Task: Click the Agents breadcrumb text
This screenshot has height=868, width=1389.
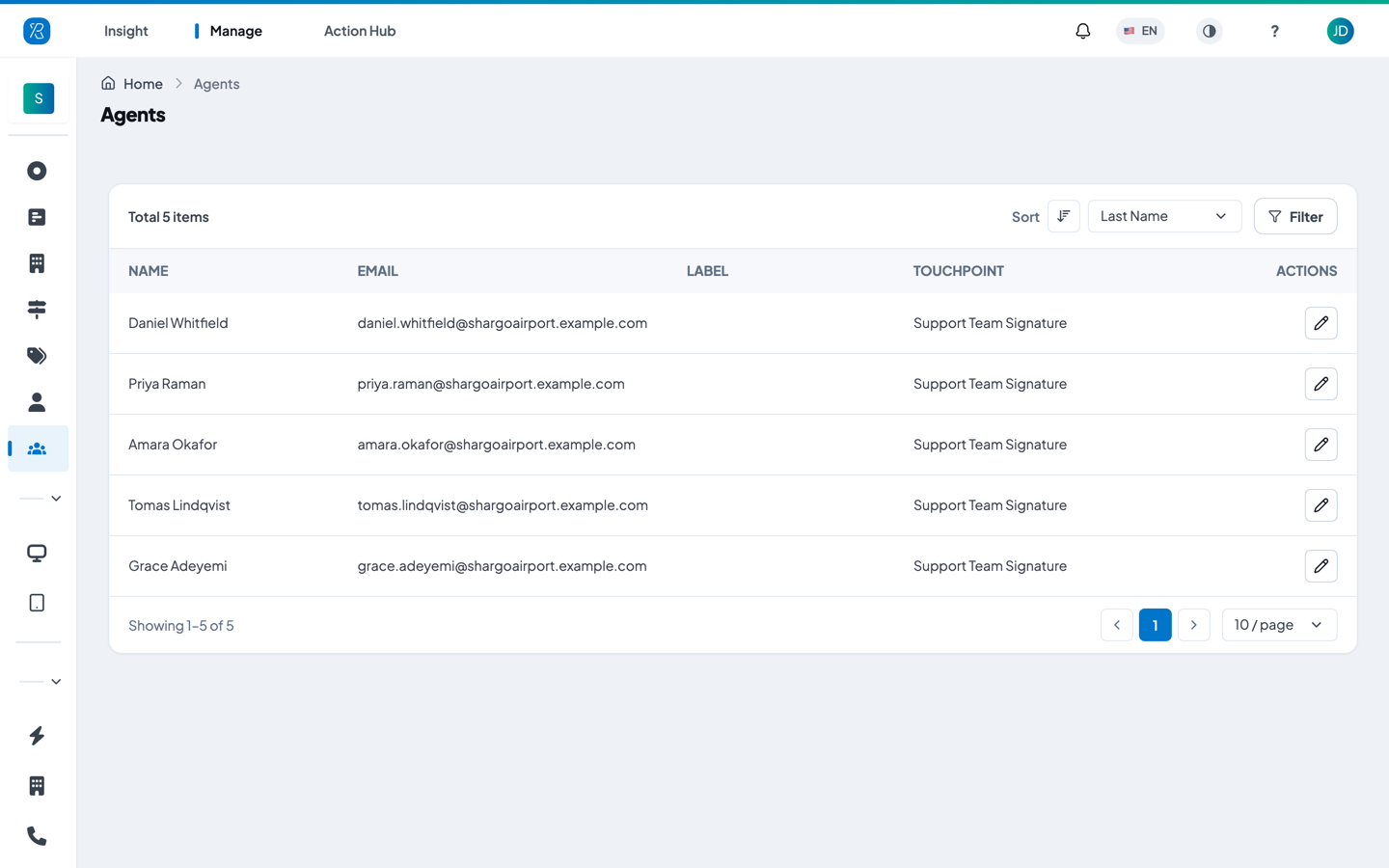Action: click(216, 84)
